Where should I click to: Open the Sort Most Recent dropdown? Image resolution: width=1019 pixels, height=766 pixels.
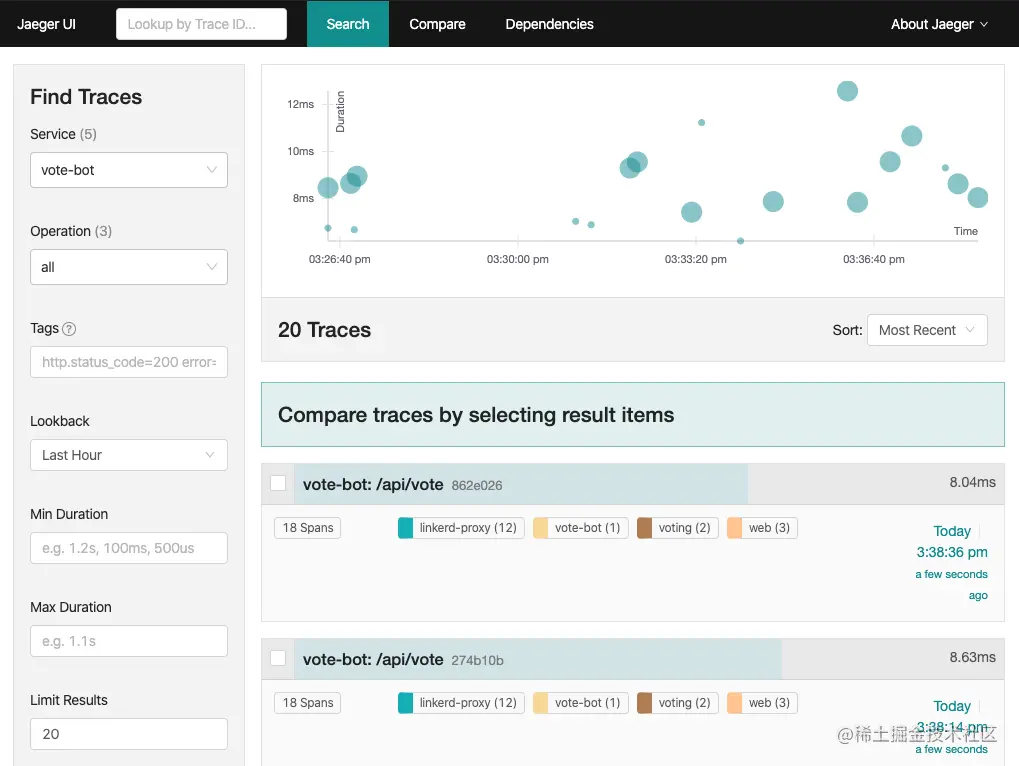pyautogui.click(x=927, y=330)
